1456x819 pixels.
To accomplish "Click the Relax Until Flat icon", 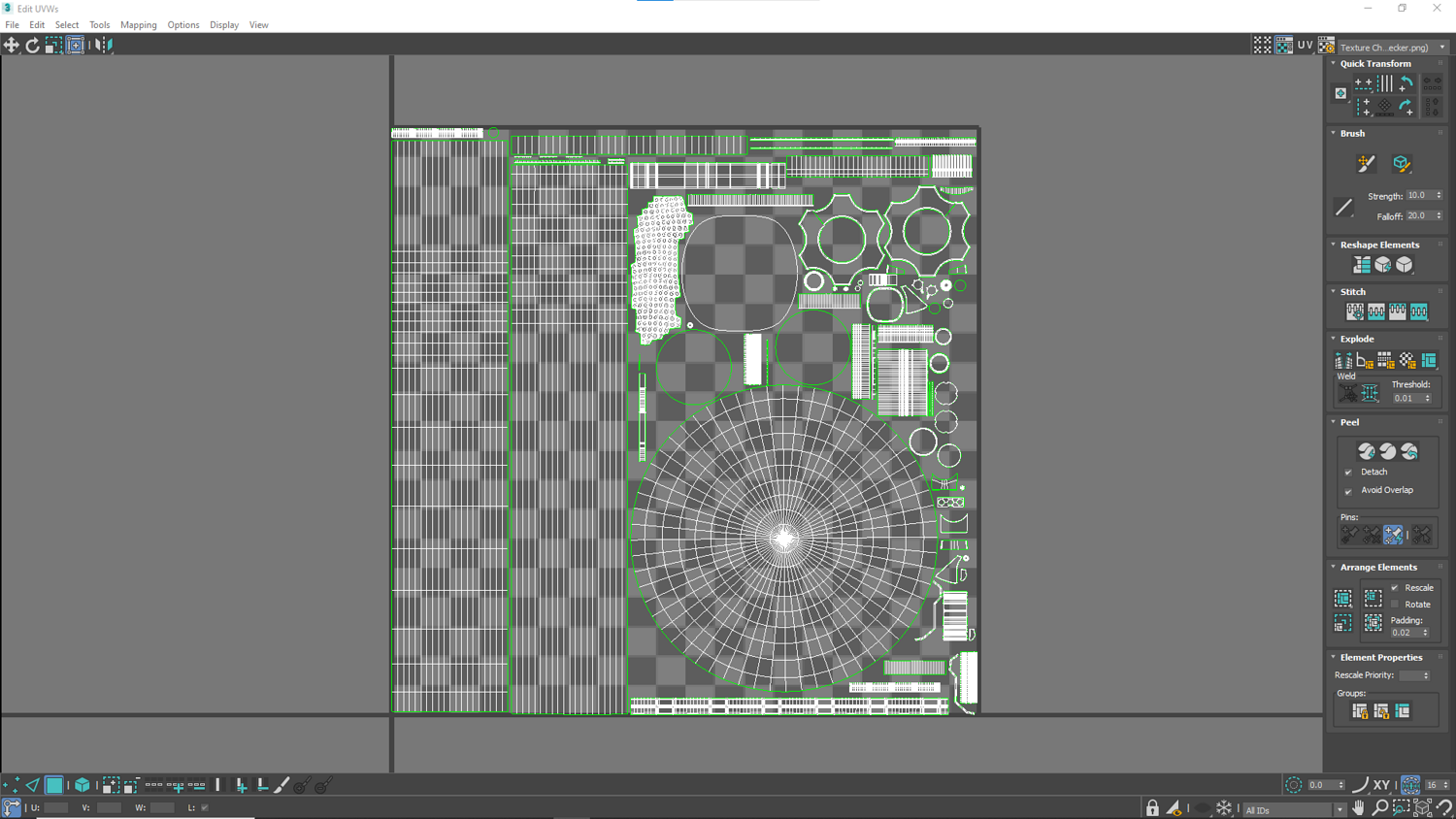I will (x=1383, y=265).
